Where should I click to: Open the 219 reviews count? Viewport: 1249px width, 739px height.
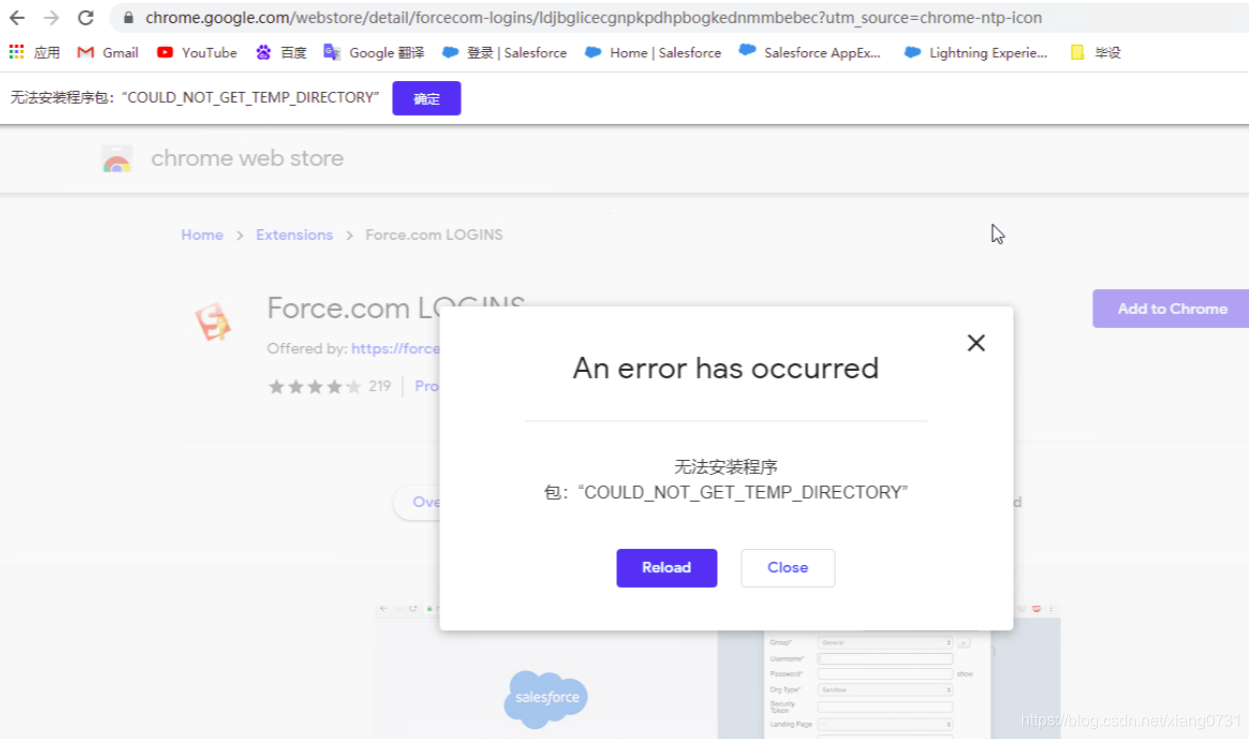tap(379, 386)
